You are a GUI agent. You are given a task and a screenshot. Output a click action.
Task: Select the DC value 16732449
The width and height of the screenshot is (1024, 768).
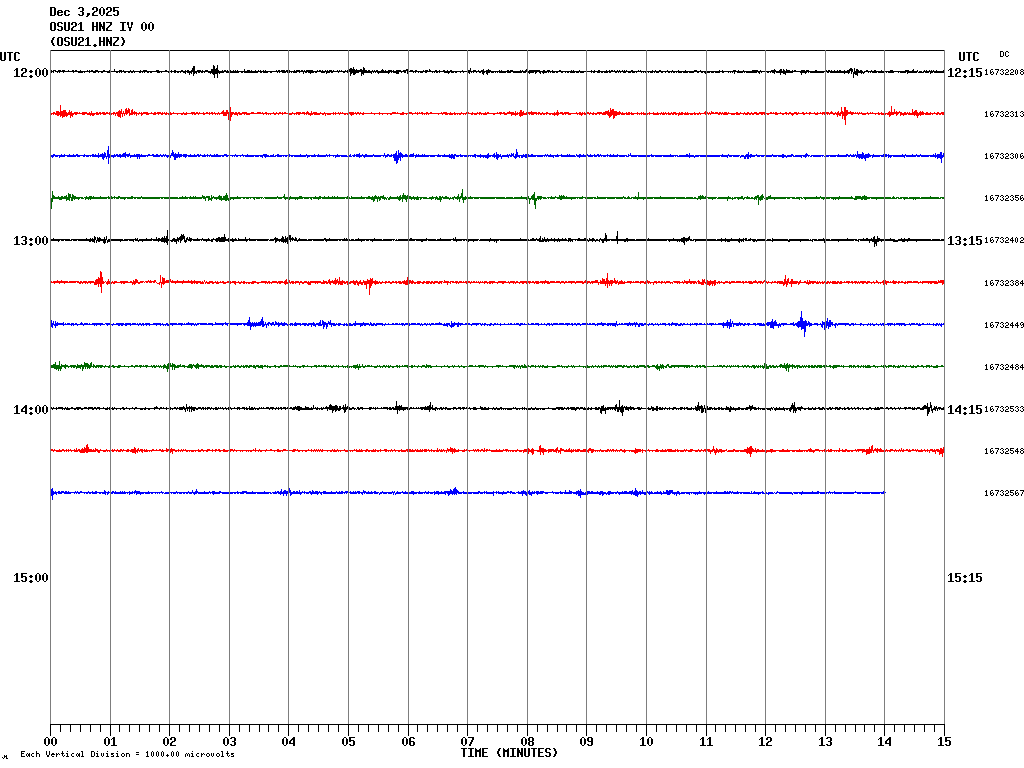pos(1003,325)
